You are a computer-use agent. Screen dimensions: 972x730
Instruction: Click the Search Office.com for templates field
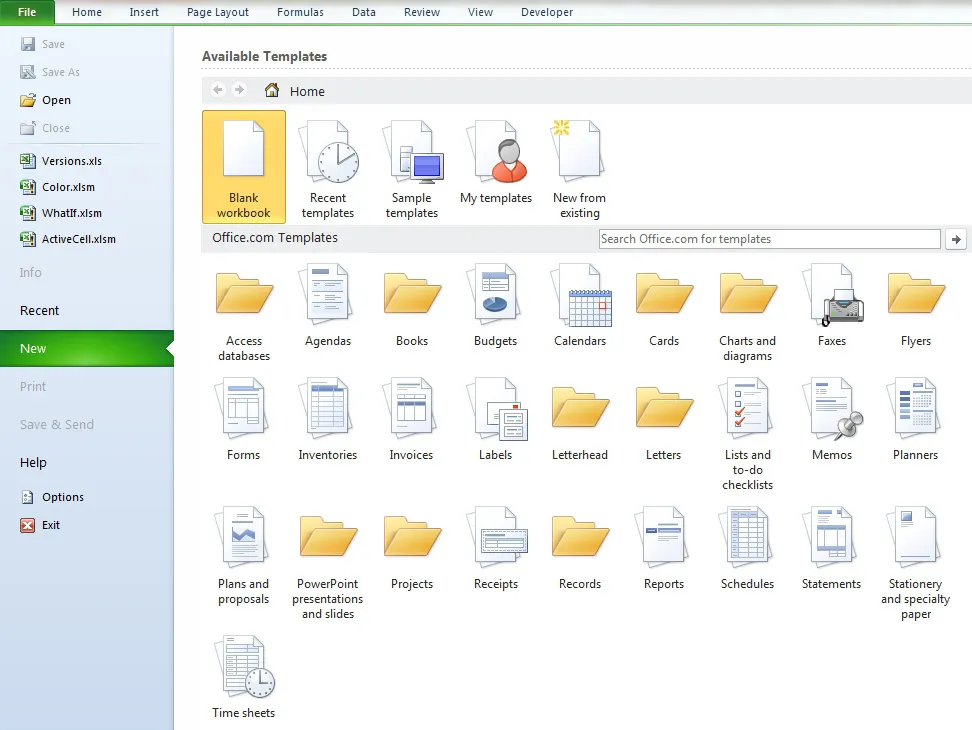pyautogui.click(x=769, y=239)
